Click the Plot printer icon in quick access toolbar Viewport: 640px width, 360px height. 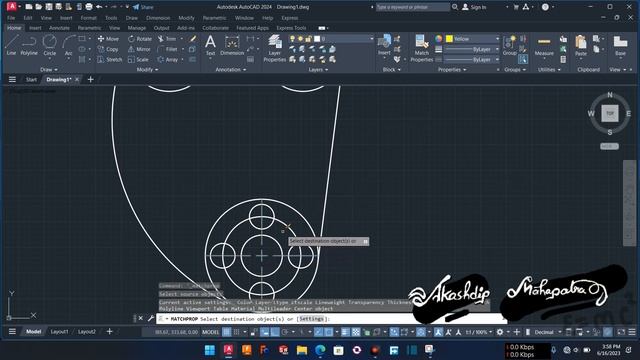pyautogui.click(x=89, y=7)
